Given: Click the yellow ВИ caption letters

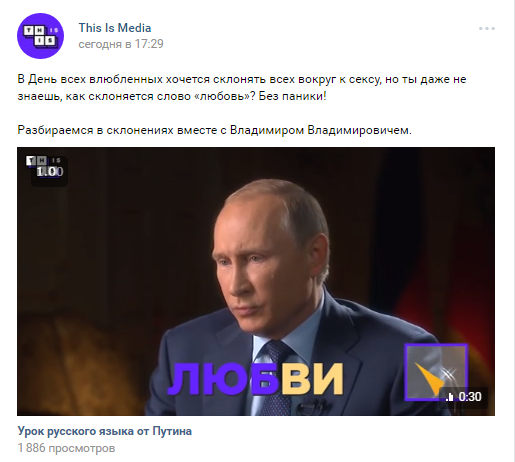Looking at the screenshot, I should click(x=311, y=379).
